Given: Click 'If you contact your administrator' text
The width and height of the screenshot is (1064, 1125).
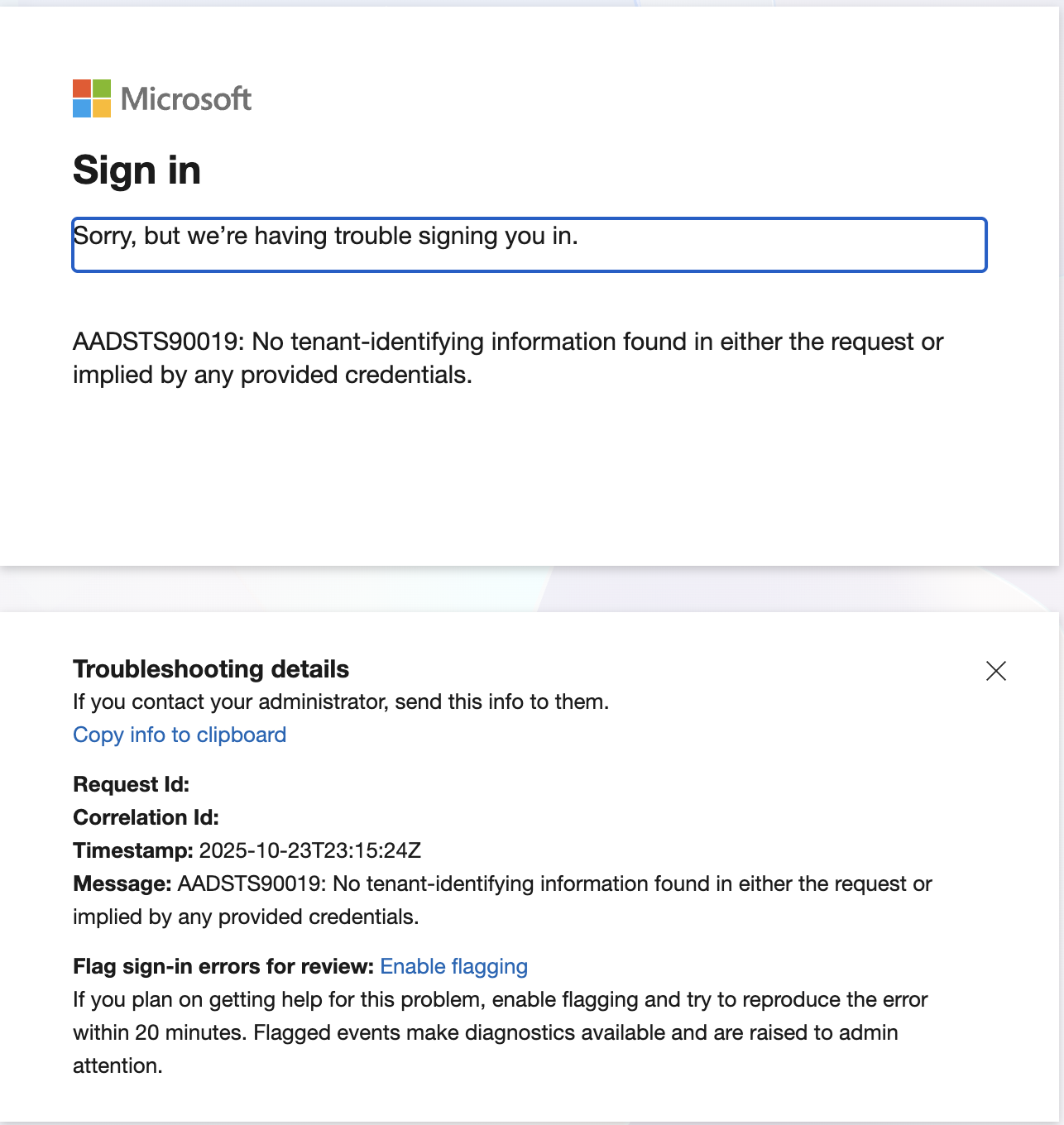Looking at the screenshot, I should [341, 701].
